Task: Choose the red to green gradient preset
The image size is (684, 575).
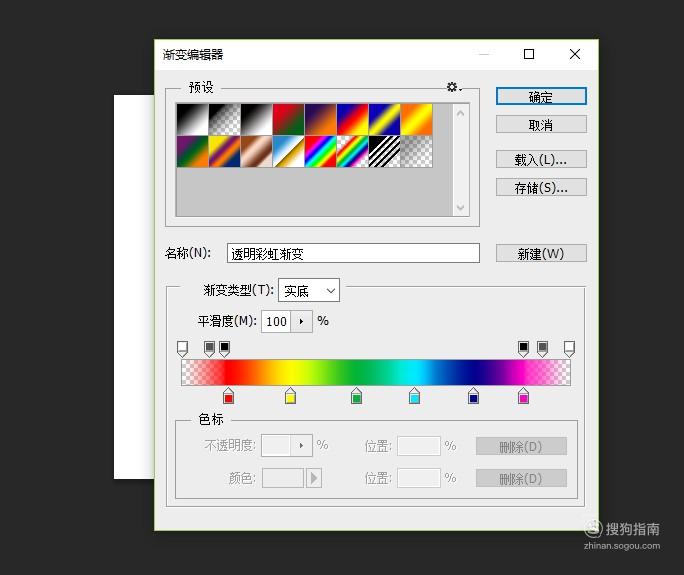Action: click(x=288, y=119)
